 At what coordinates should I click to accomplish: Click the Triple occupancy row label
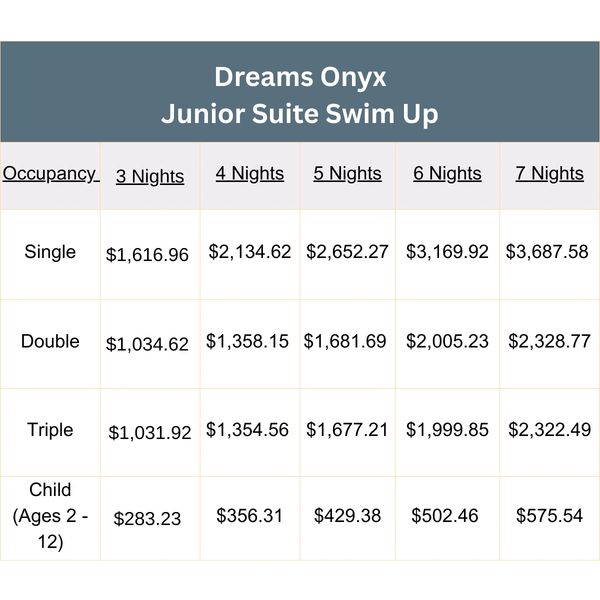50,430
